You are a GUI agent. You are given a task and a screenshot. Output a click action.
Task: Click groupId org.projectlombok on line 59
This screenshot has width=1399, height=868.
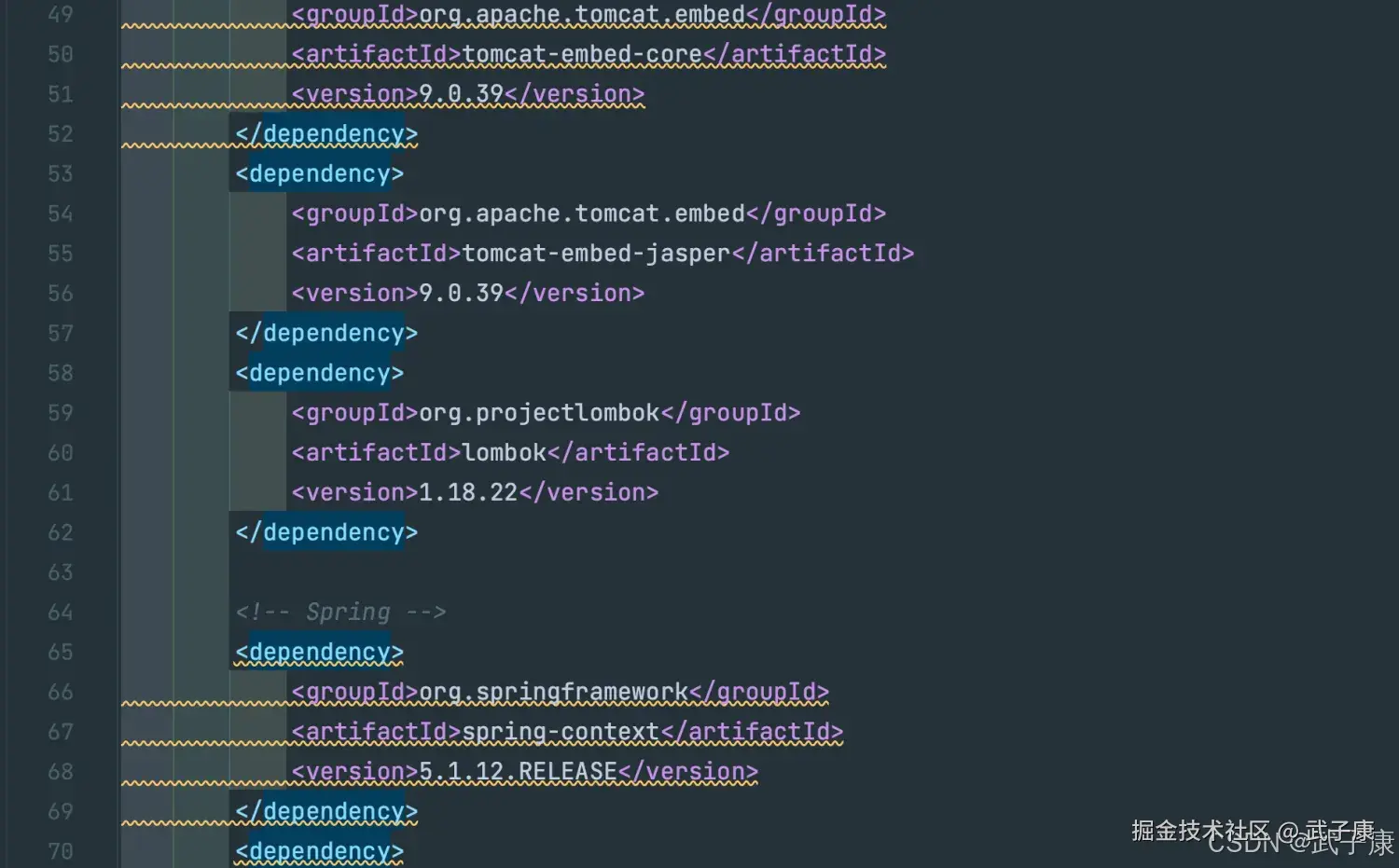[546, 413]
